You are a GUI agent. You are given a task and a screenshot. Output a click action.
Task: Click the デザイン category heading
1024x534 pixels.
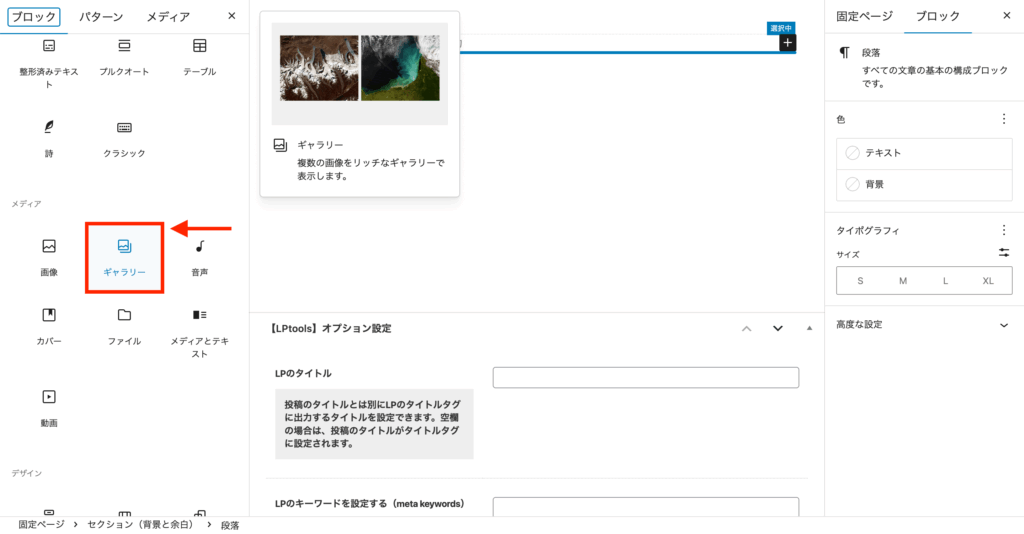[x=26, y=473]
